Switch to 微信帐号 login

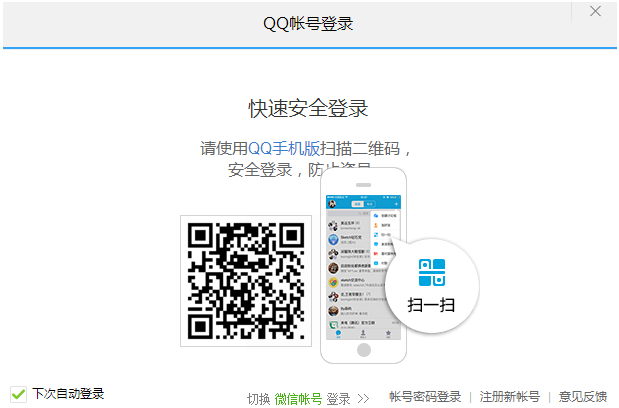tap(298, 399)
